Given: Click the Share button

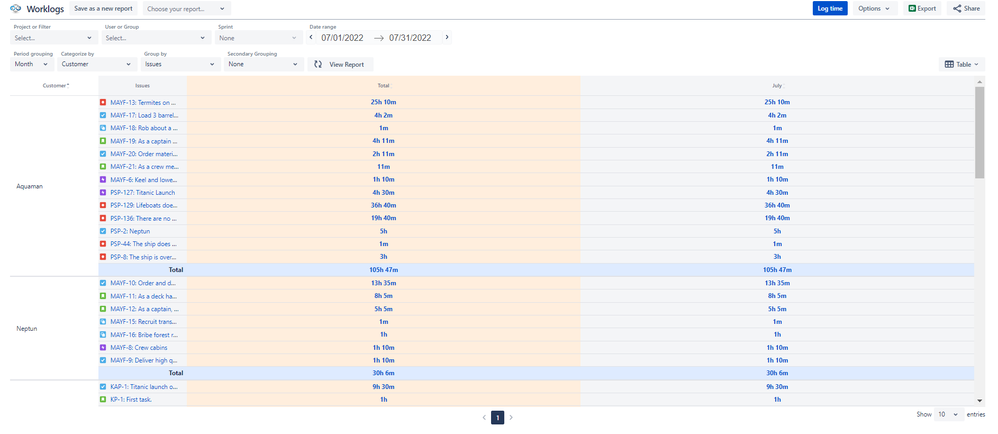Looking at the screenshot, I should (x=966, y=9).
